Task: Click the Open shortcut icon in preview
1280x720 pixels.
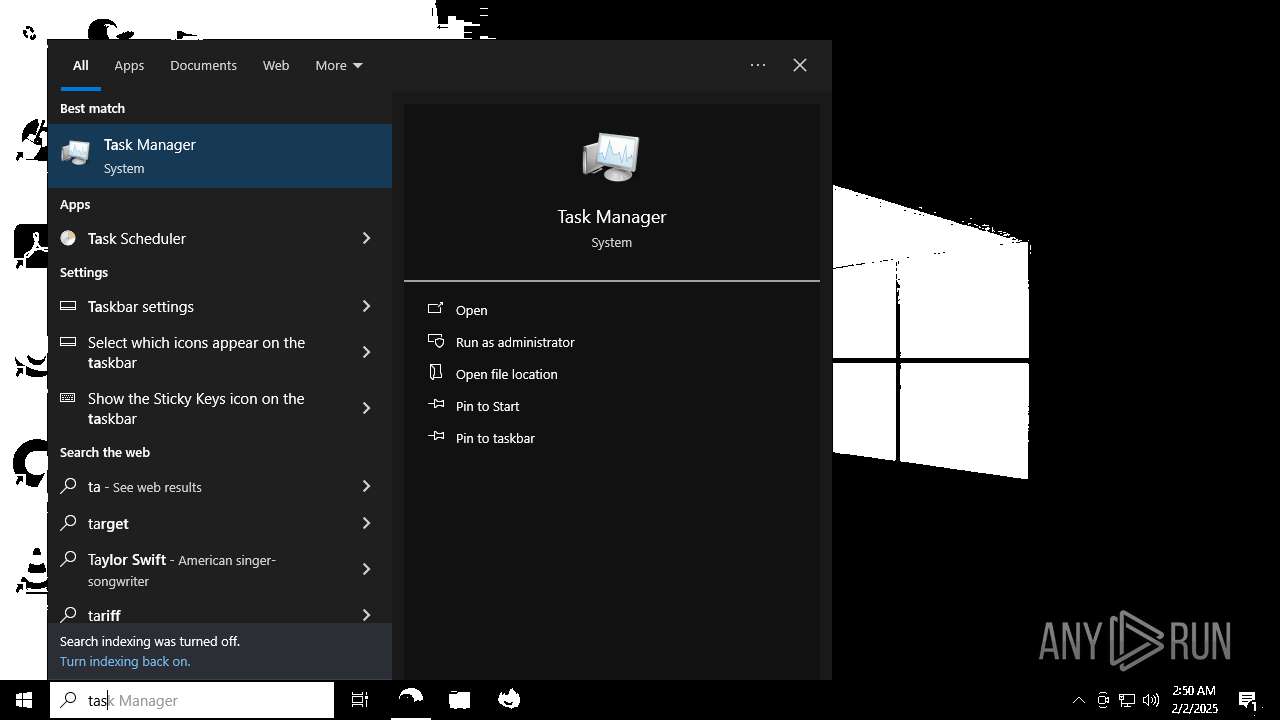Action: (x=436, y=309)
